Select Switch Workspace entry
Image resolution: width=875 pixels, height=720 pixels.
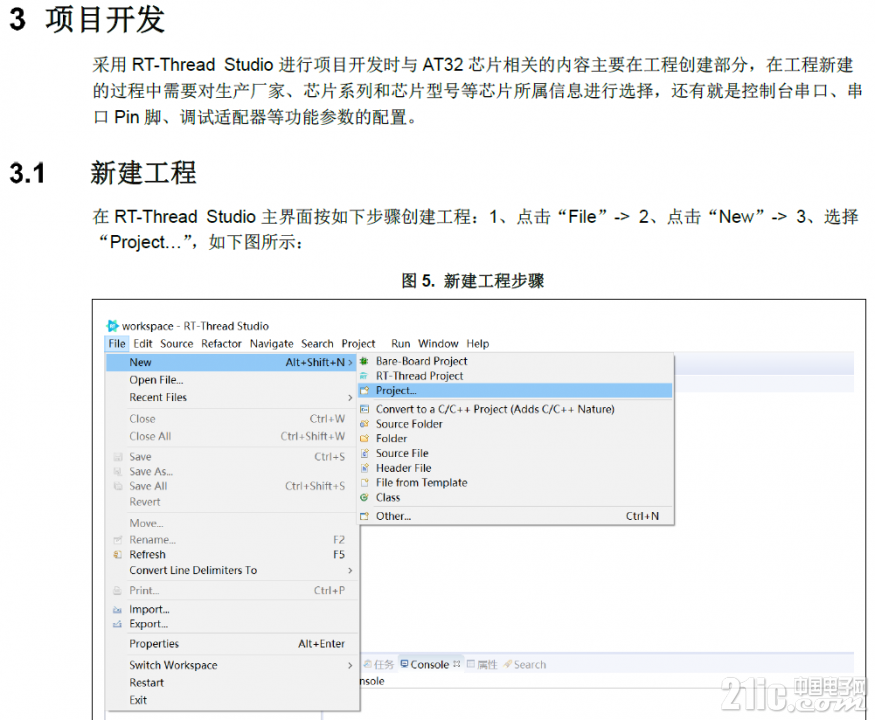232,665
